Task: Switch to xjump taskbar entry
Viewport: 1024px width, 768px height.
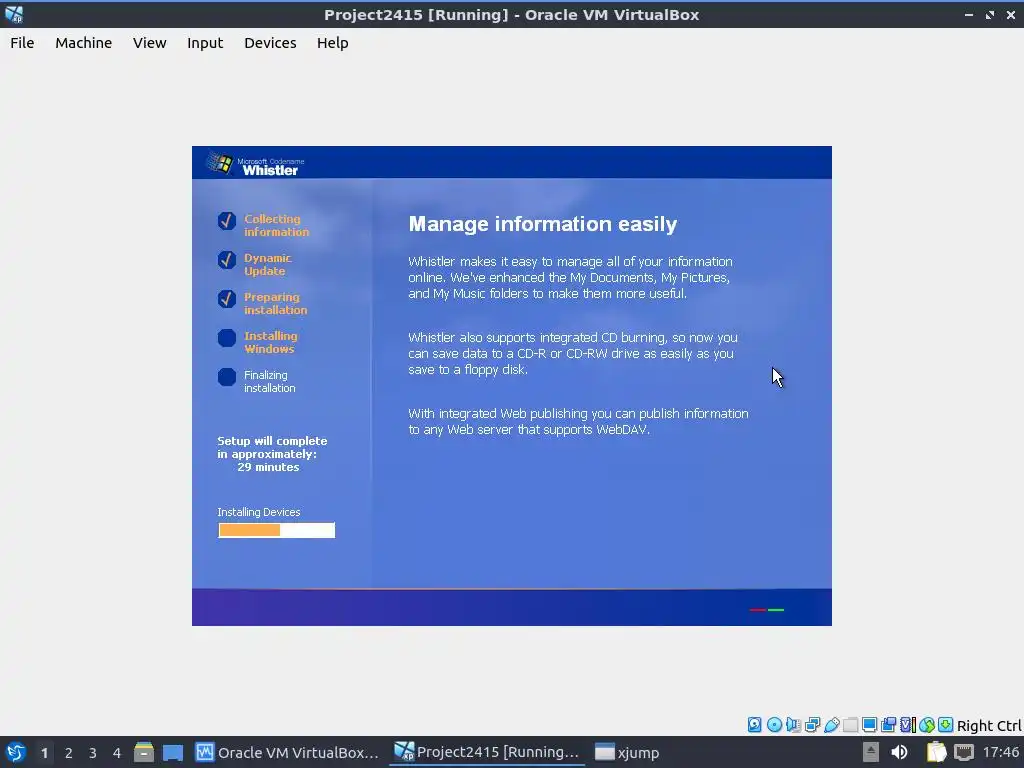Action: (x=628, y=752)
